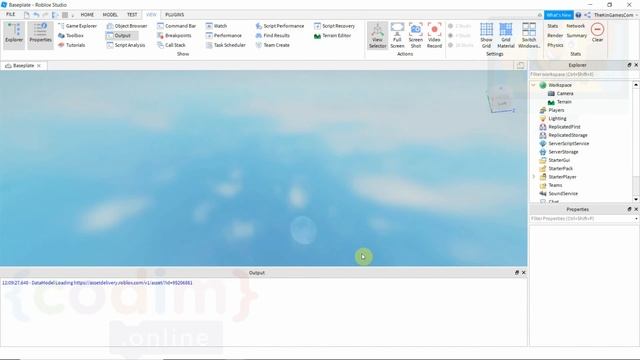This screenshot has width=640, height=360.
Task: Close the Output panel
Action: click(524, 273)
